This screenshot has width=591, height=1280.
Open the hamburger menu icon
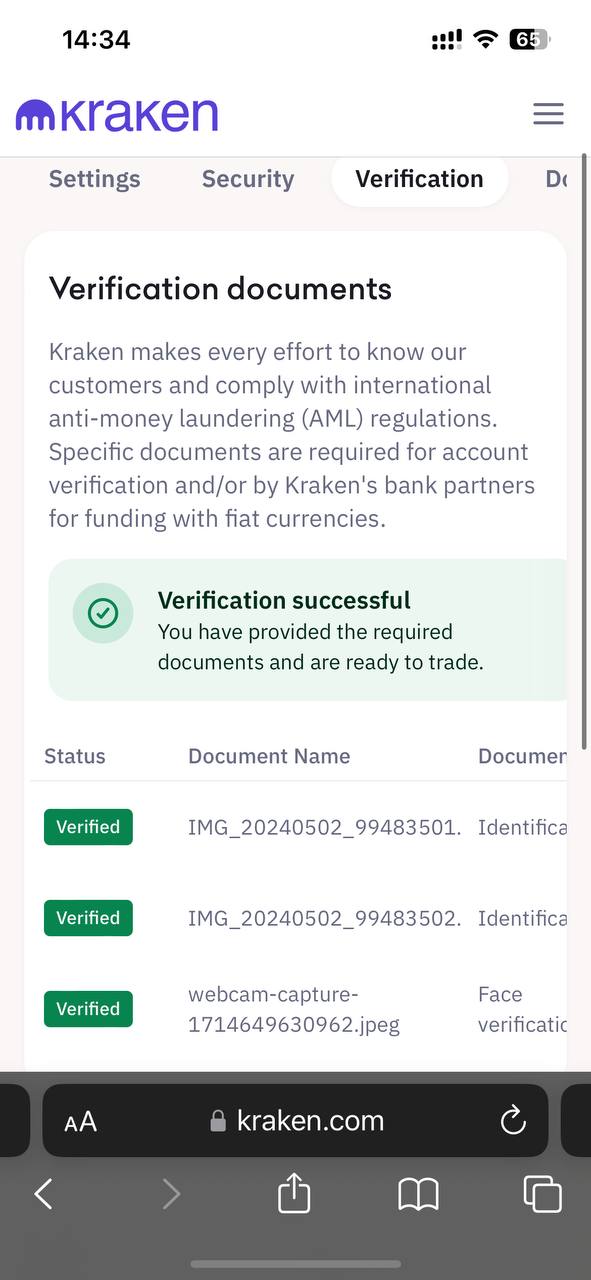tap(548, 114)
